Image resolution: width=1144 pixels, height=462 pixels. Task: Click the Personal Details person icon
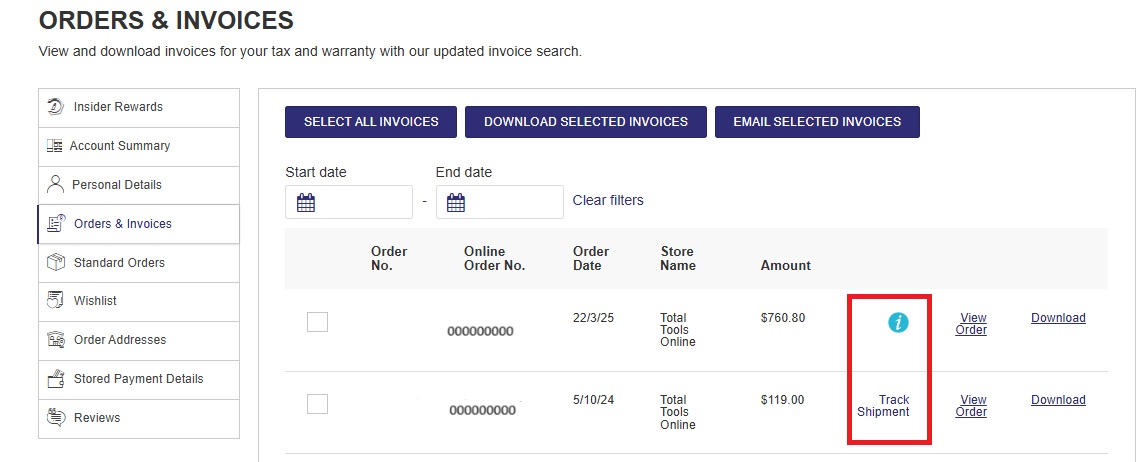[55, 185]
